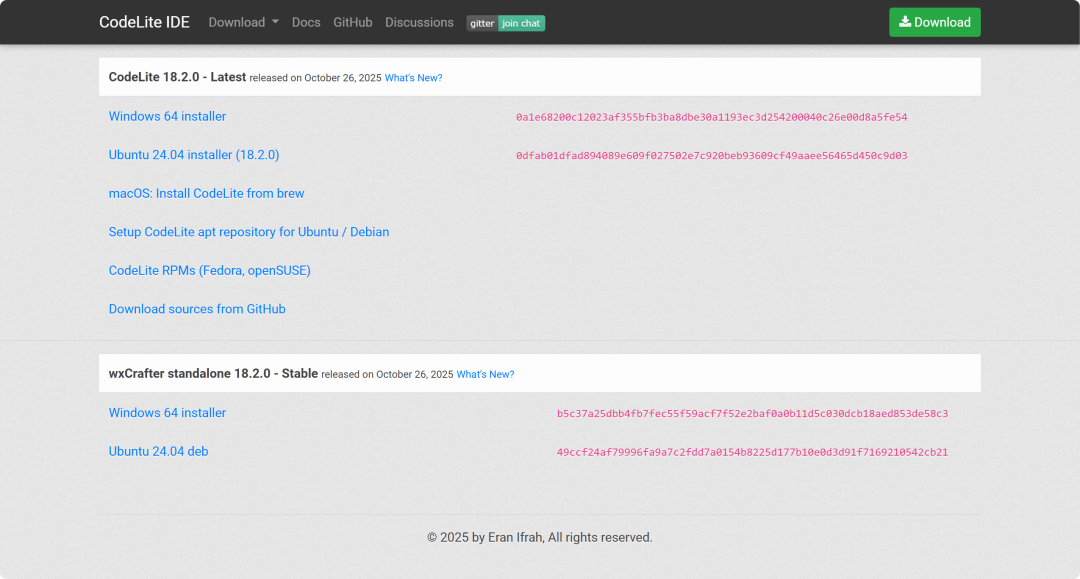Image resolution: width=1080 pixels, height=579 pixels.
Task: Open What's New for wxCrafter standalone
Action: tap(485, 374)
